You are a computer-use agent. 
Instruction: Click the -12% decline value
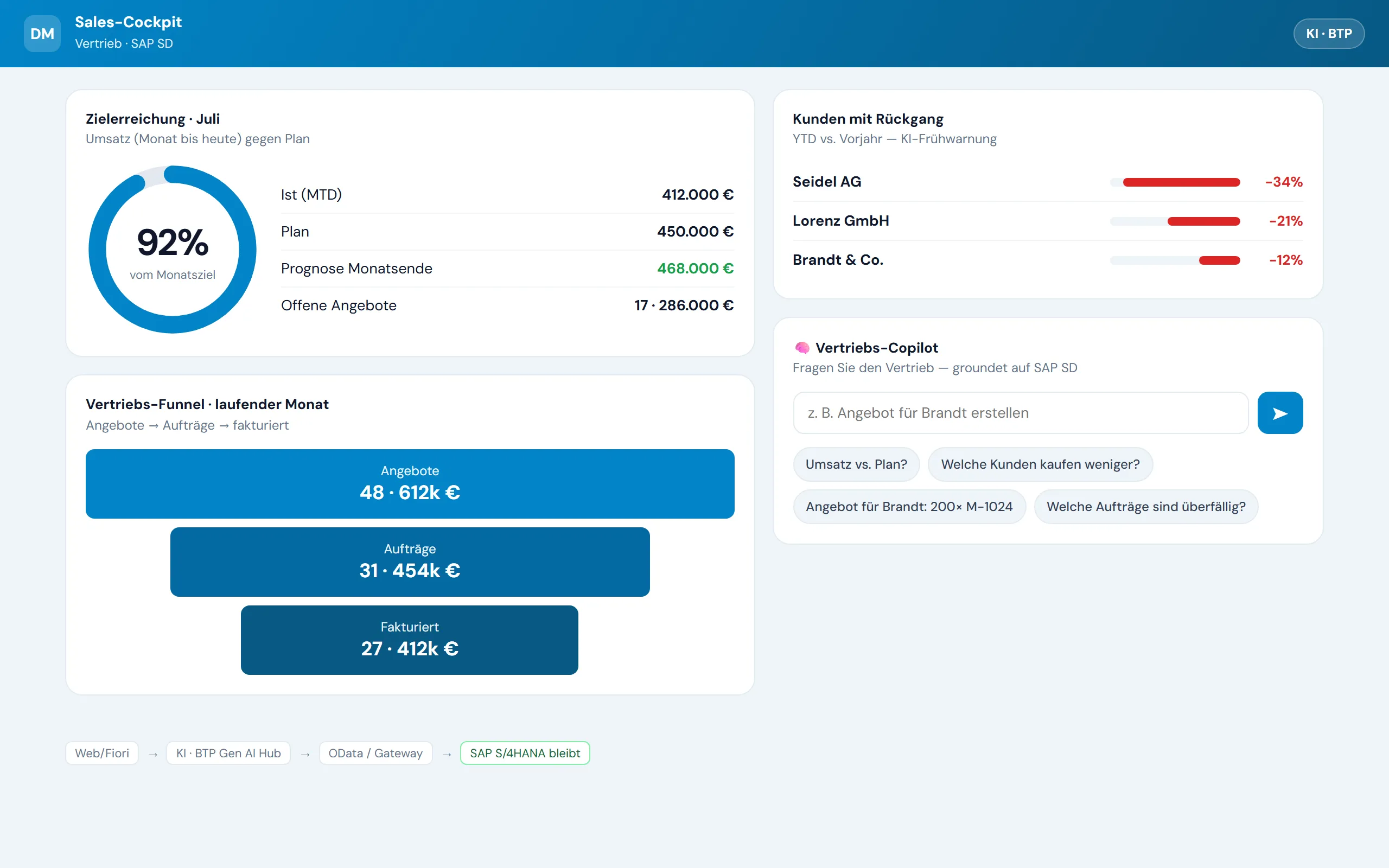pos(1286,260)
